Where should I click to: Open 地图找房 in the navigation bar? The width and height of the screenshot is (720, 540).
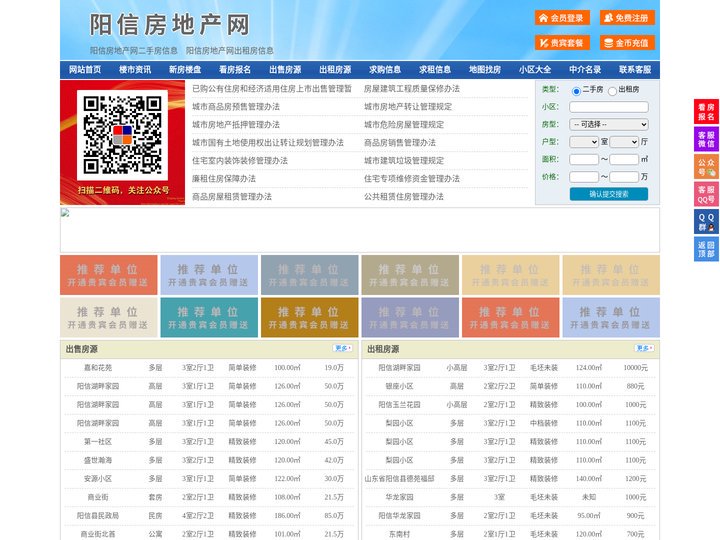coord(485,70)
